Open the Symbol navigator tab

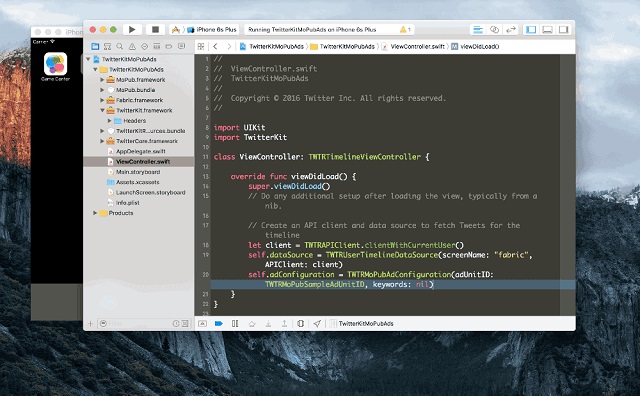tap(107, 46)
